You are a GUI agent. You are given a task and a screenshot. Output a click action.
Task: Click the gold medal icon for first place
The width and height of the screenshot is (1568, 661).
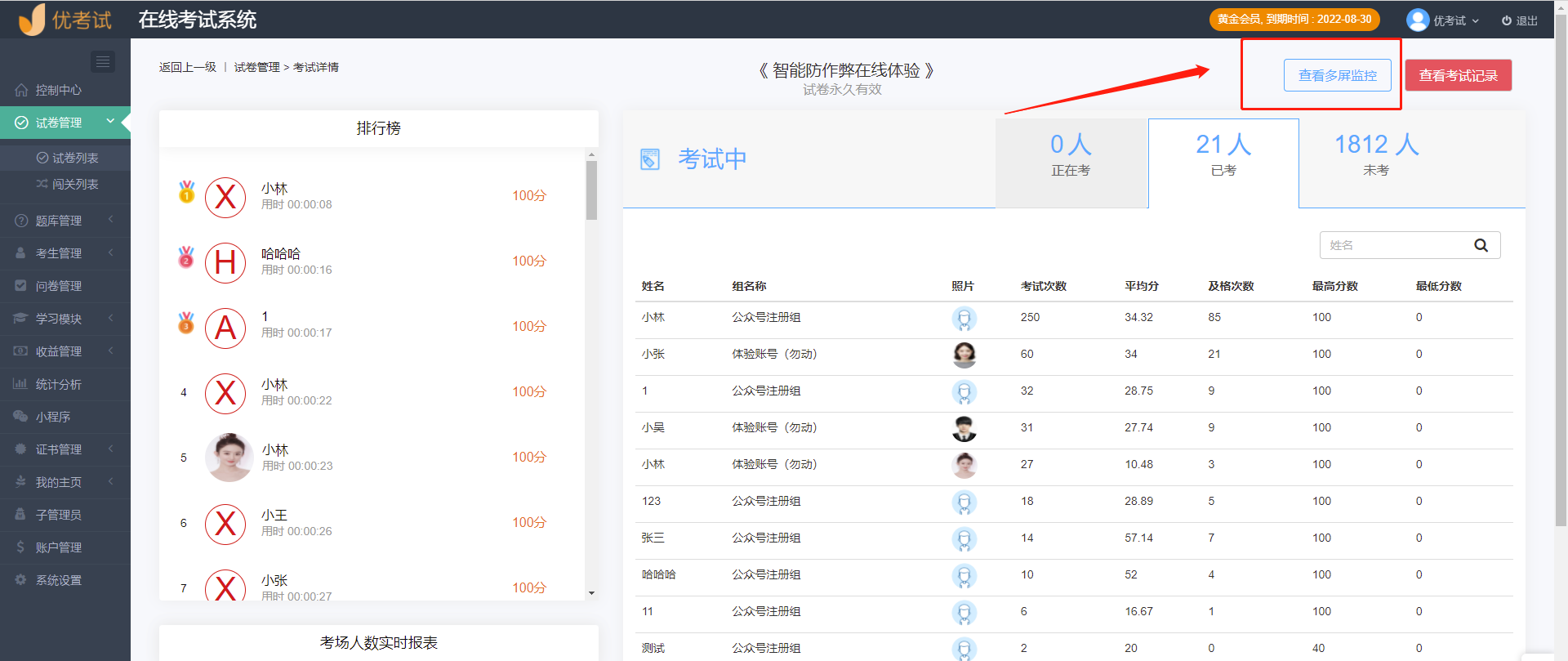187,193
